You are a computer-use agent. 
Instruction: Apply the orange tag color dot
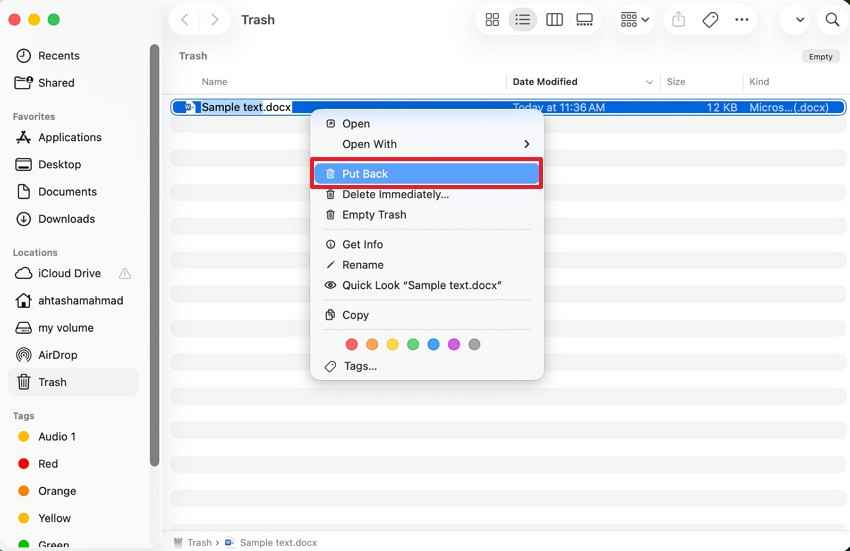pos(372,344)
